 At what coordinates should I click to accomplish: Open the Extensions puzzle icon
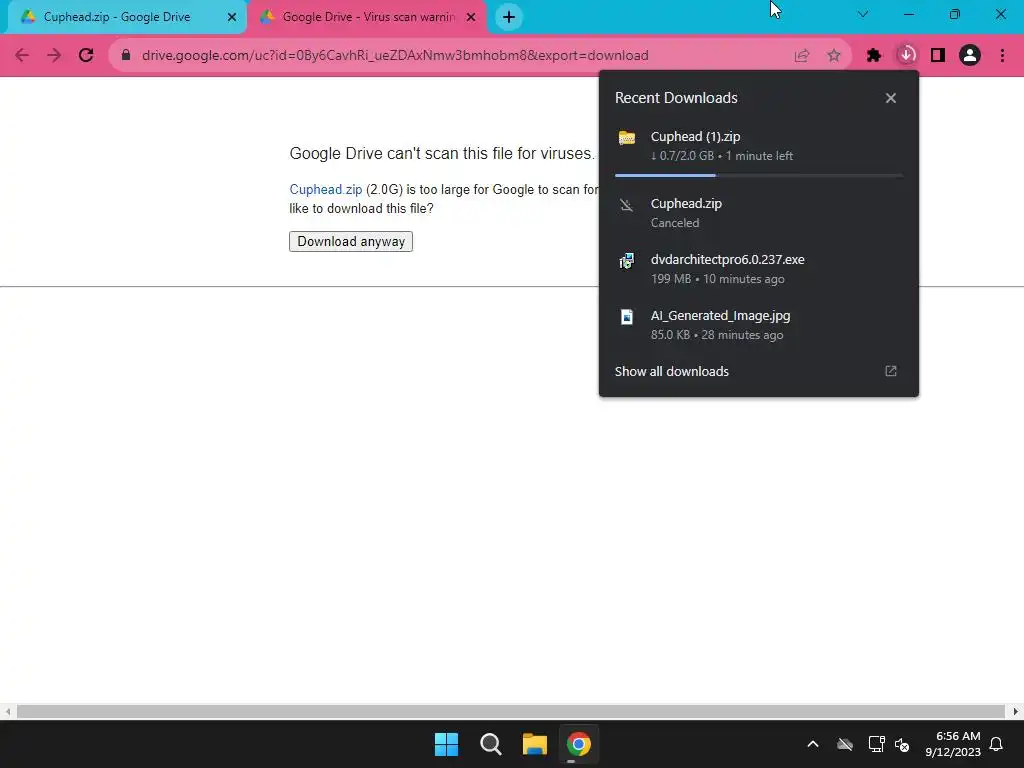click(874, 56)
